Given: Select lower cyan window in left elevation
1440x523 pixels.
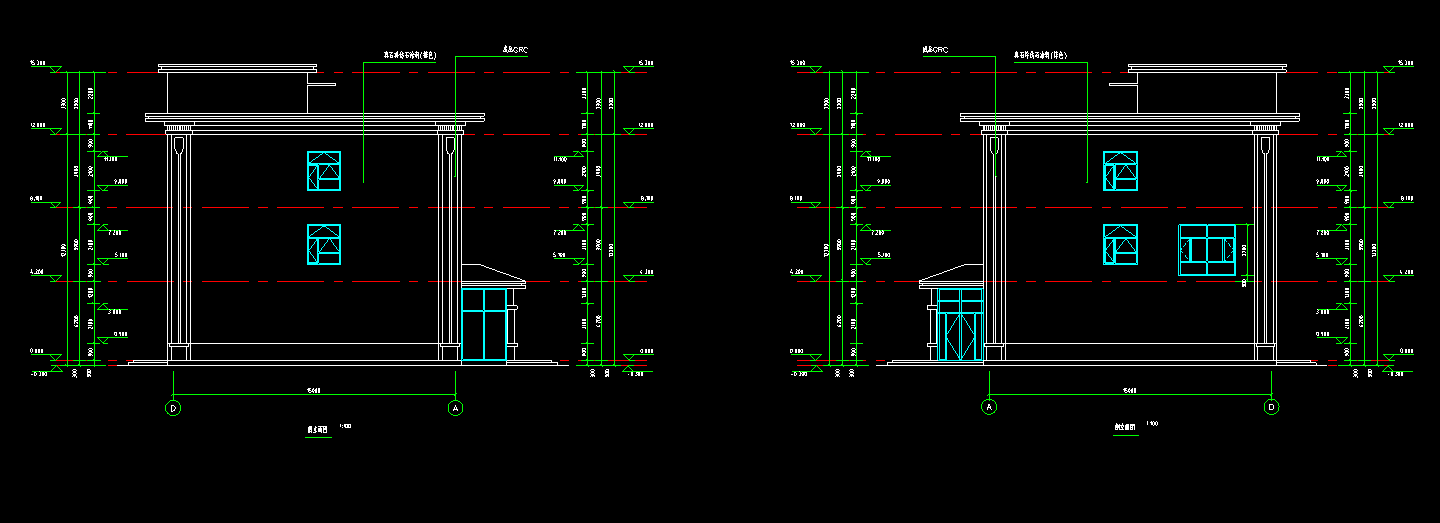Looking at the screenshot, I should point(324,244).
